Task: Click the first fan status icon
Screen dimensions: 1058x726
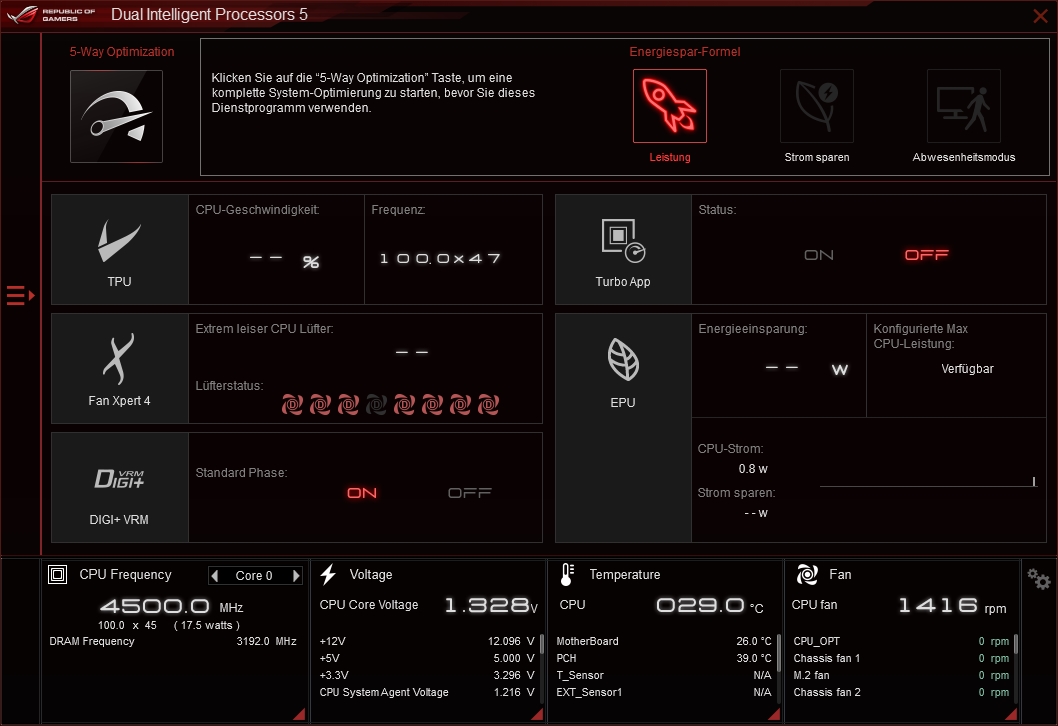Action: tap(292, 404)
